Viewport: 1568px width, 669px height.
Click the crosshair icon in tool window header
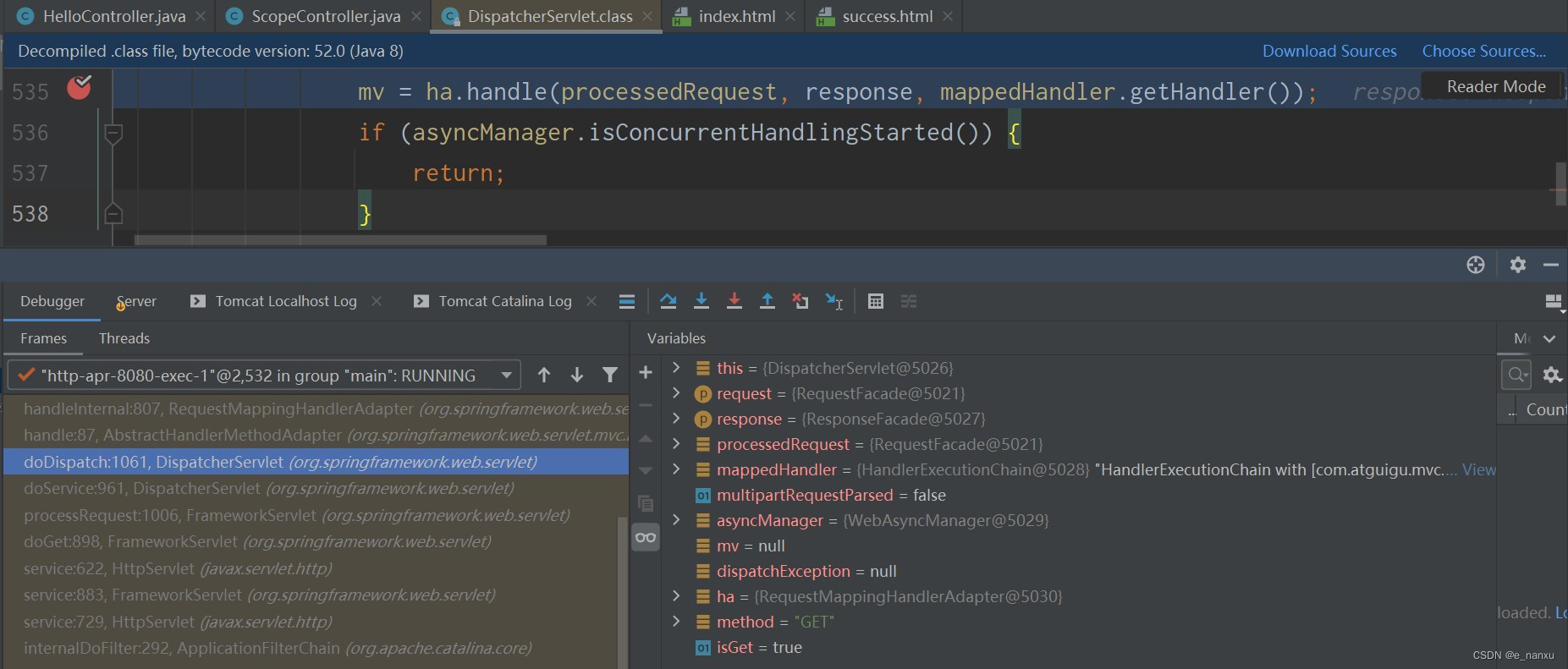(1476, 265)
